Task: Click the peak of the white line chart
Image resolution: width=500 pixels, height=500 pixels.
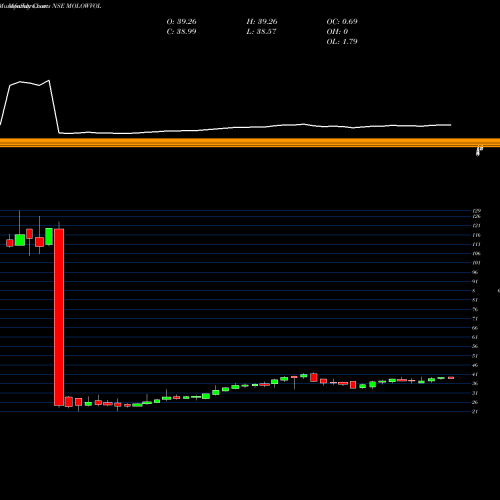Action: click(49, 80)
